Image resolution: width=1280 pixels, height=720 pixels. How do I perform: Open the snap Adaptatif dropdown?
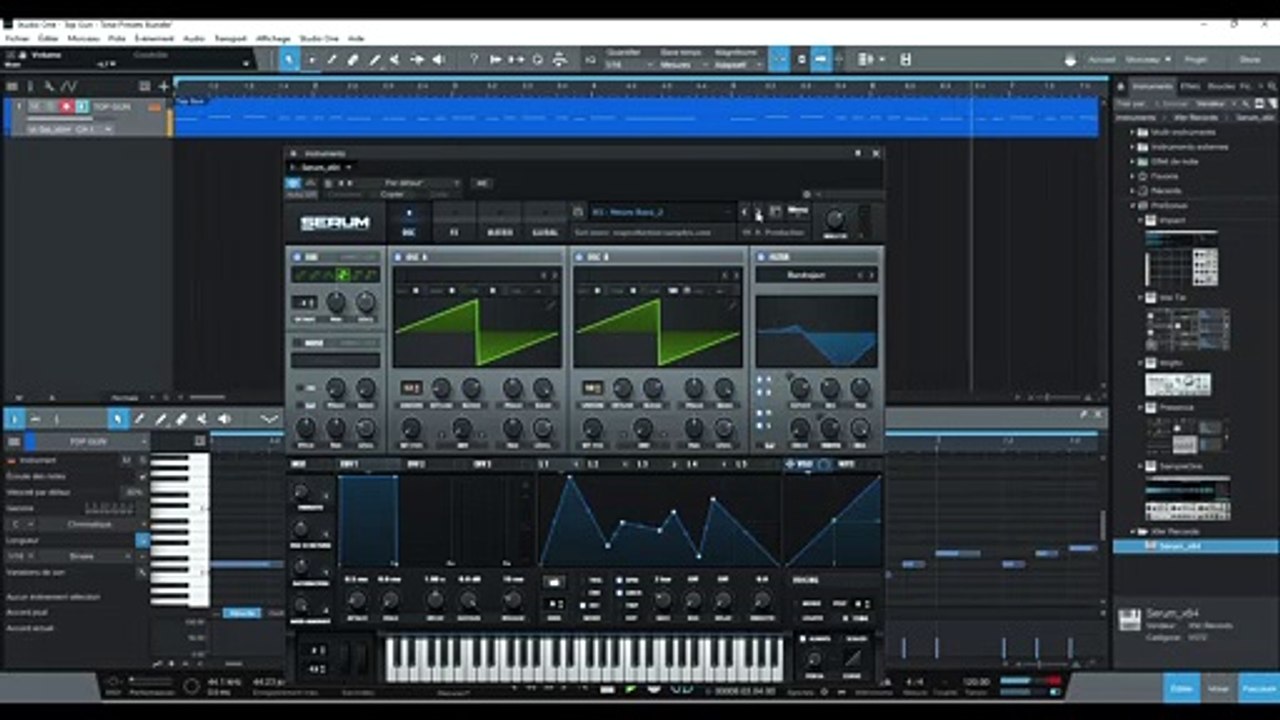pyautogui.click(x=740, y=65)
